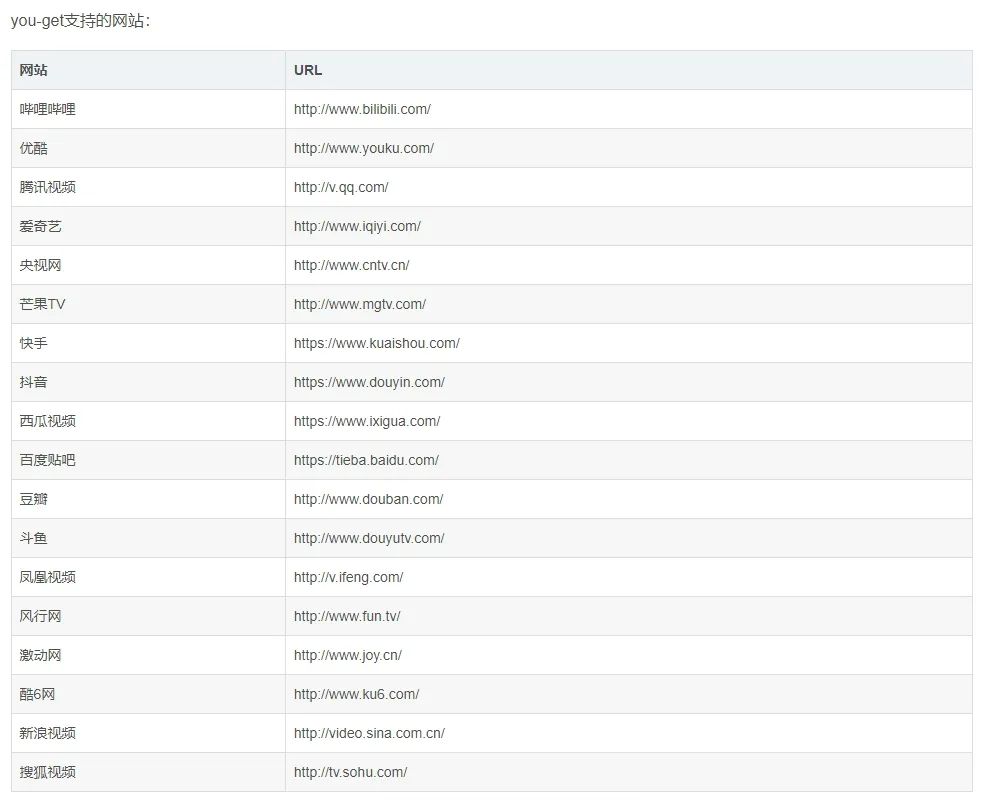Click the kuaishou.com URL
984x800 pixels.
[376, 343]
